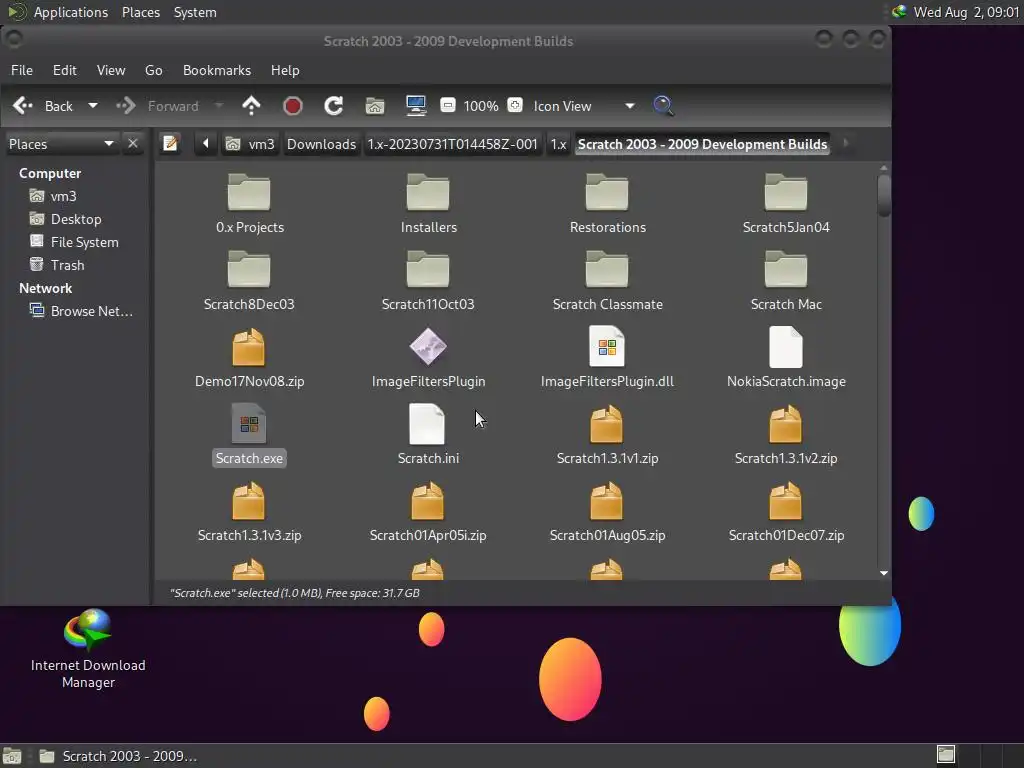
Task: Select the NokiaScratch.image file
Action: coord(786,358)
